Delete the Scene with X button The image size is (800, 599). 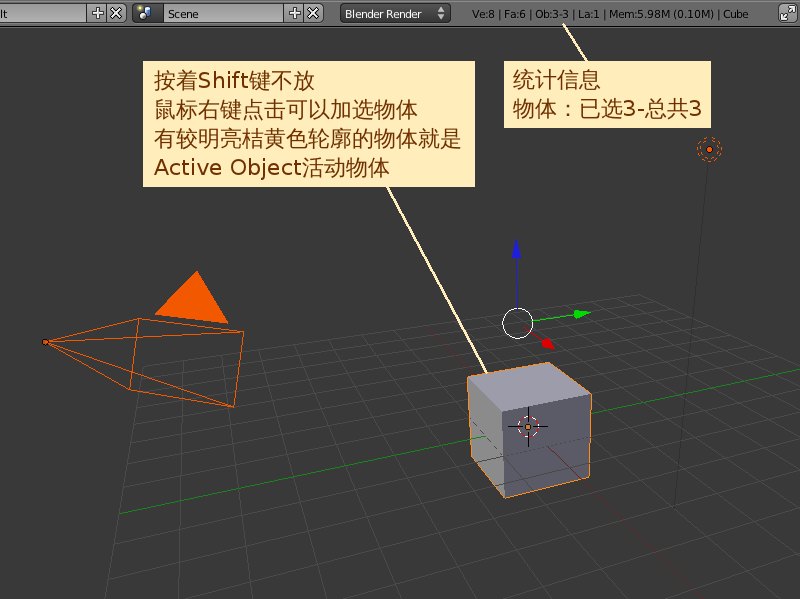pyautogui.click(x=313, y=13)
